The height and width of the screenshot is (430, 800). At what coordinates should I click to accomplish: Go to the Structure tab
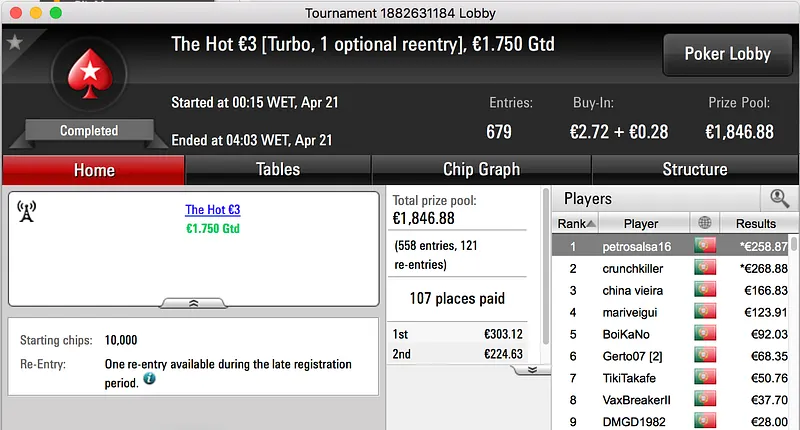point(695,170)
